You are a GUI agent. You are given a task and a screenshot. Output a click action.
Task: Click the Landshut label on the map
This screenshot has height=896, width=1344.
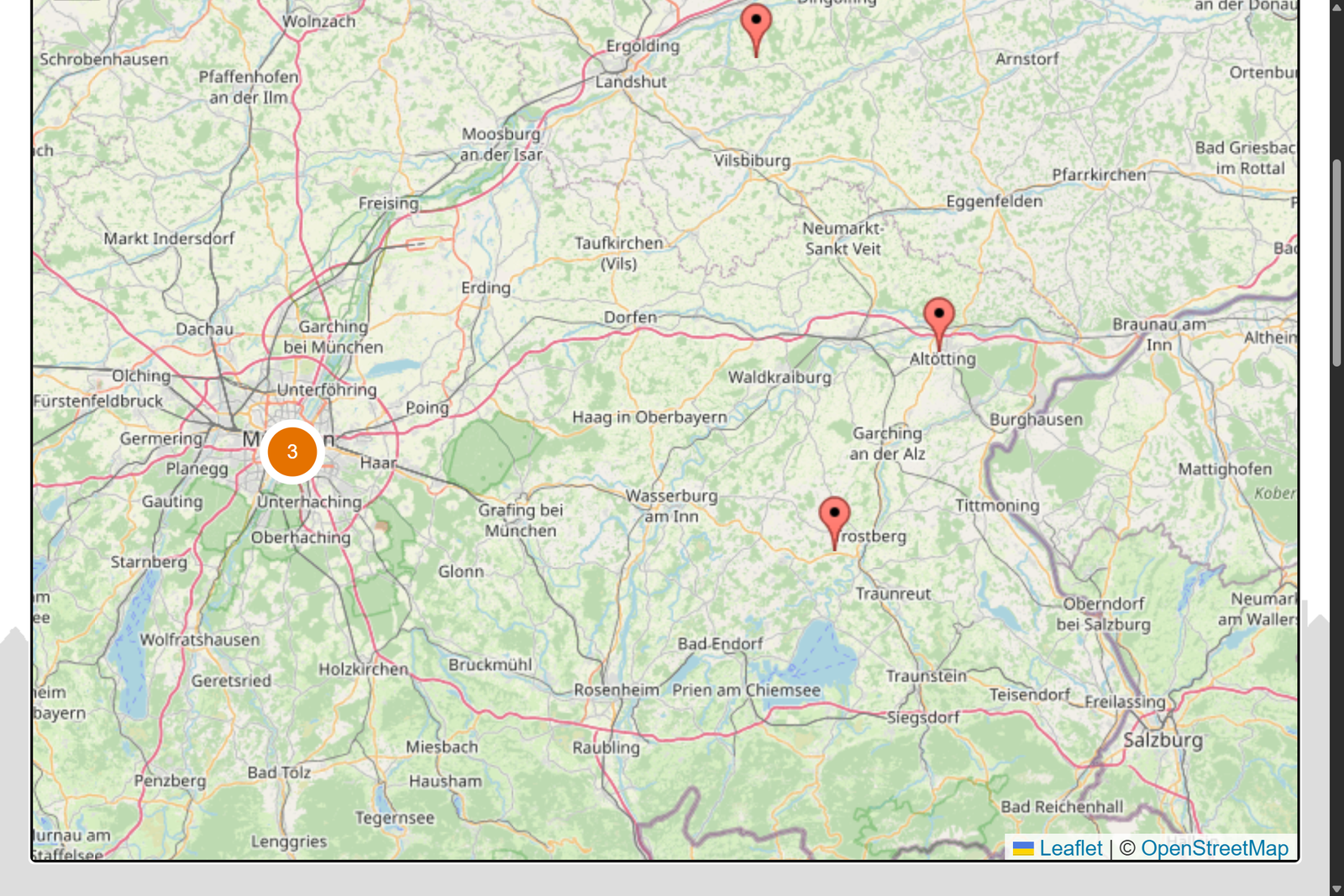(x=631, y=81)
